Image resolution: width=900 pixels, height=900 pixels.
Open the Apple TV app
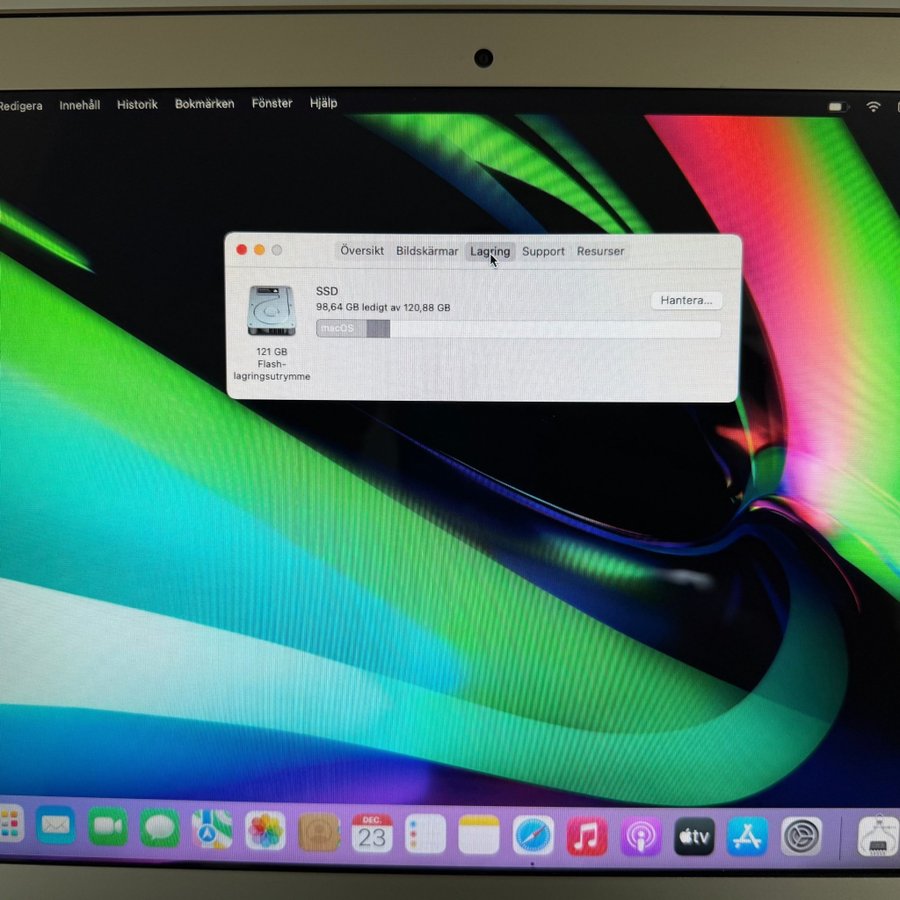[694, 836]
